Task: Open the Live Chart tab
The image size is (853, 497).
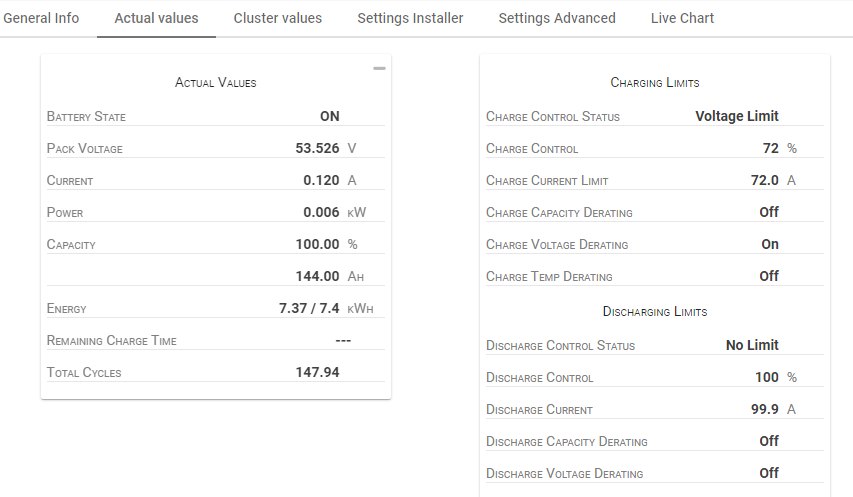Action: coord(682,18)
